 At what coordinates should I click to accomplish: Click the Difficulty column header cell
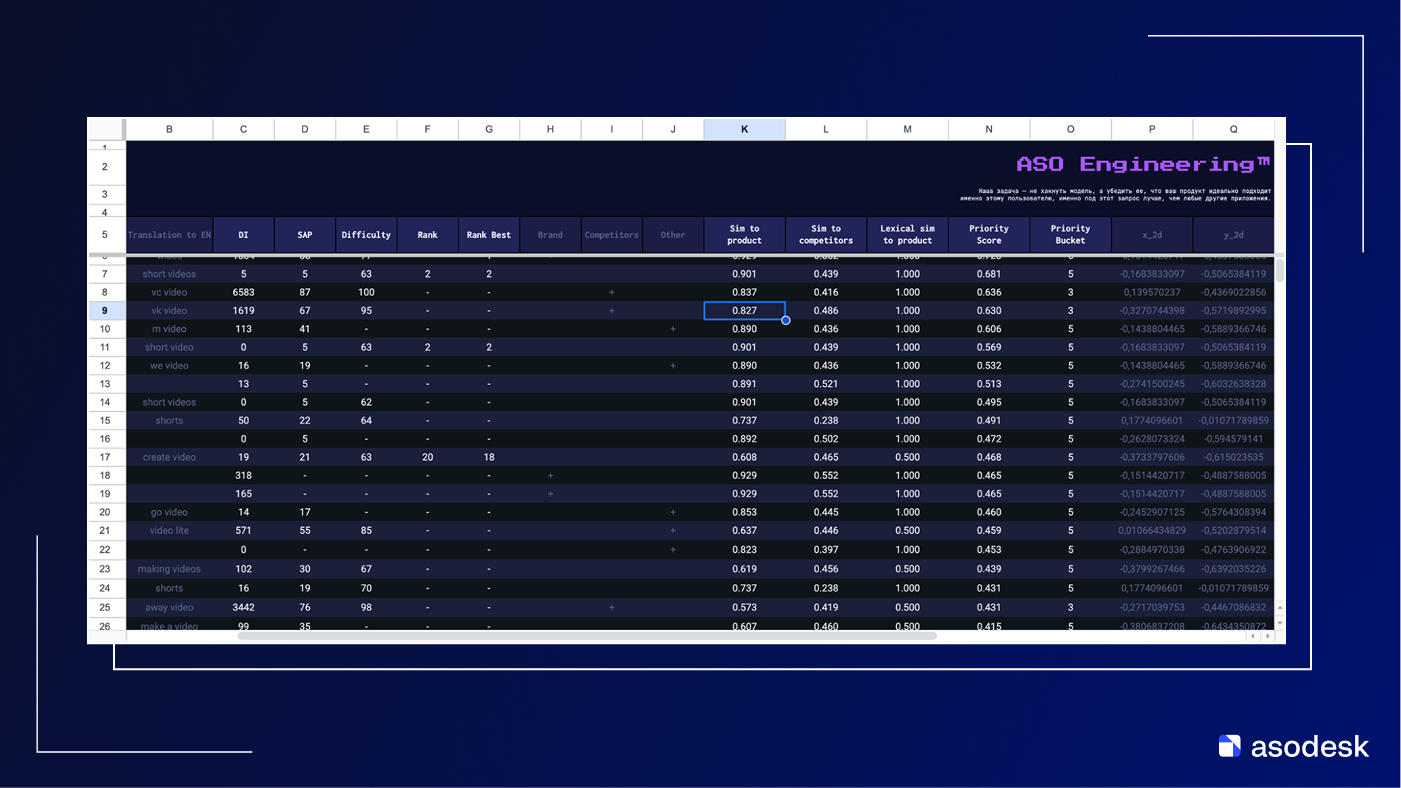click(366, 235)
